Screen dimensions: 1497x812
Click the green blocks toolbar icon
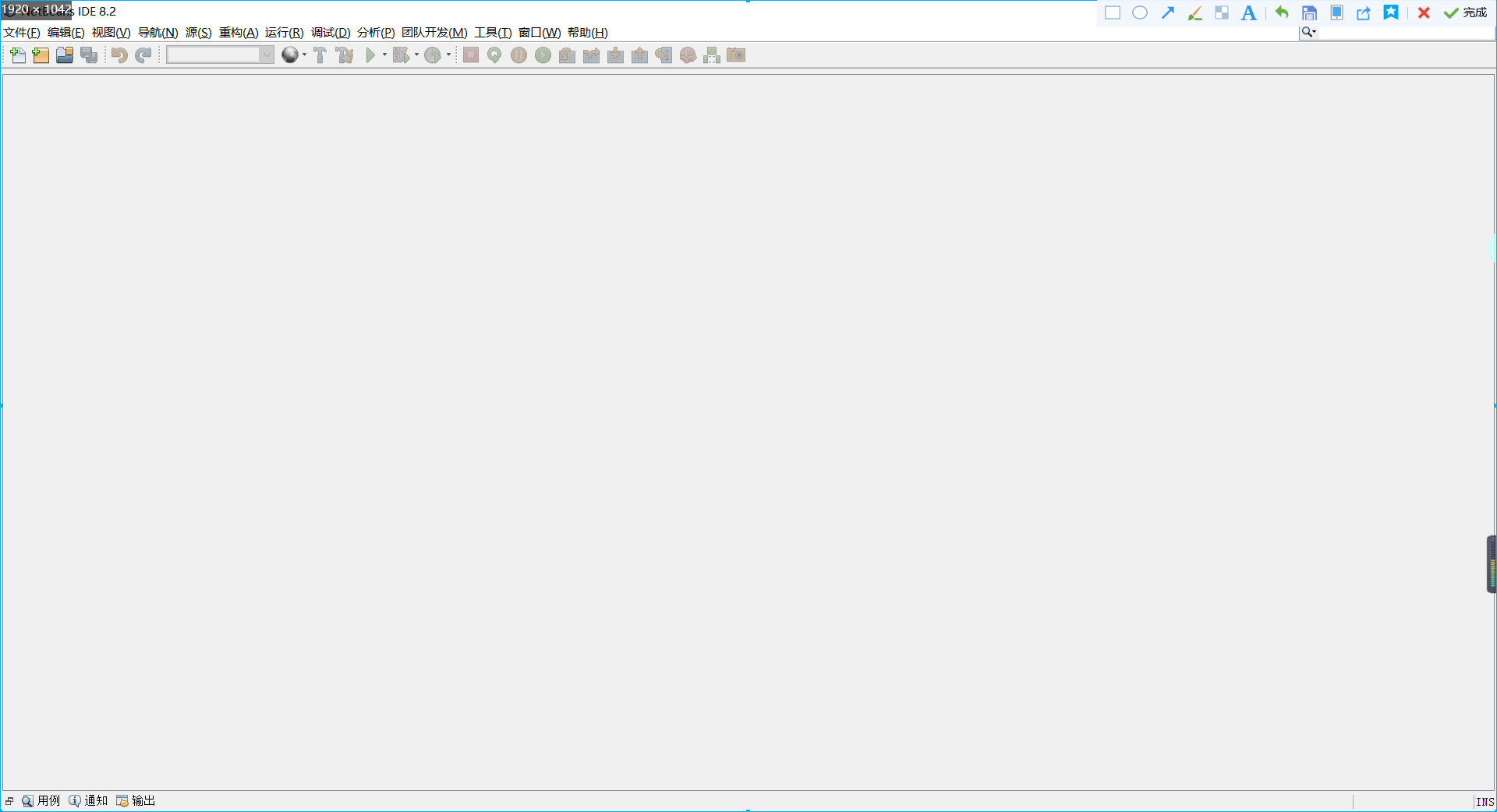(712, 55)
